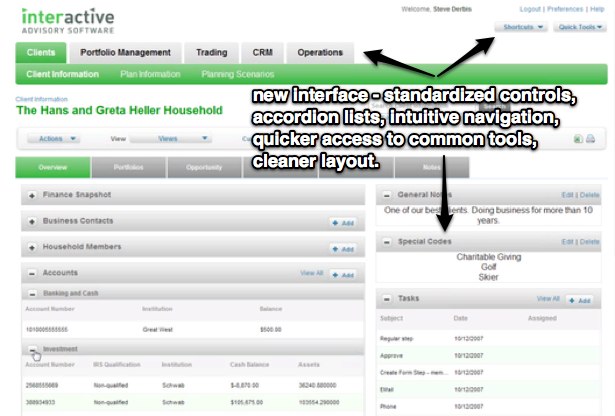
Task: Click the Approve task row
Action: click(x=488, y=356)
